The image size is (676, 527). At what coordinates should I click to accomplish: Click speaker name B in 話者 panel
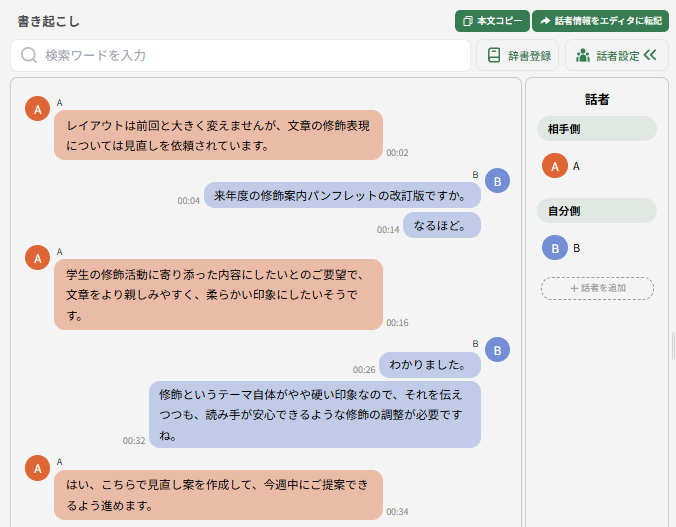[x=576, y=248]
